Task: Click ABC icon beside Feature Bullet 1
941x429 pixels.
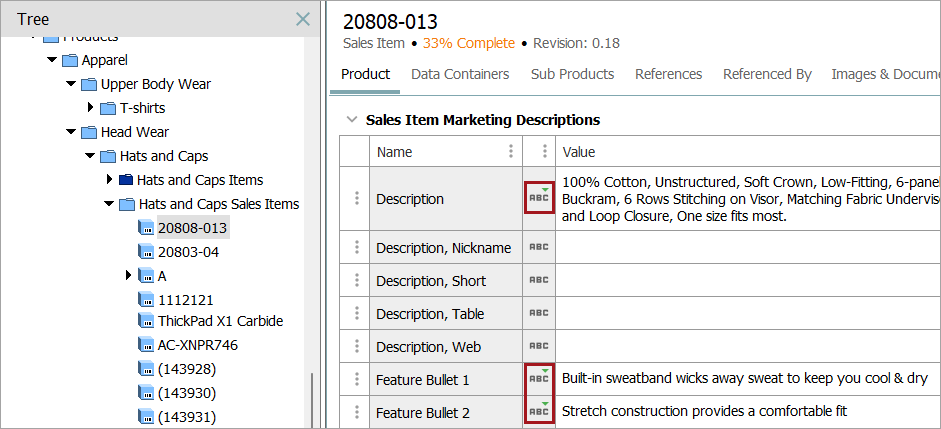Action: [539, 379]
